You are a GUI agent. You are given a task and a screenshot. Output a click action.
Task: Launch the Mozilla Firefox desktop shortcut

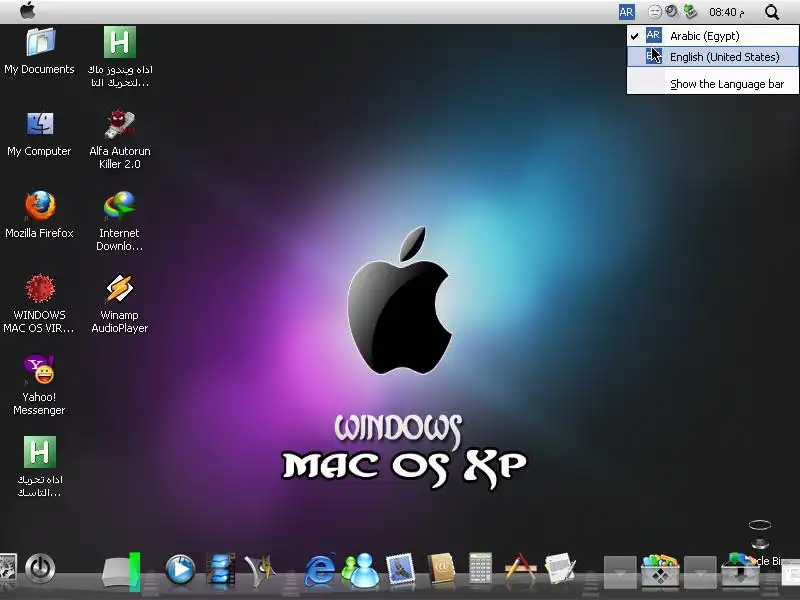39,214
